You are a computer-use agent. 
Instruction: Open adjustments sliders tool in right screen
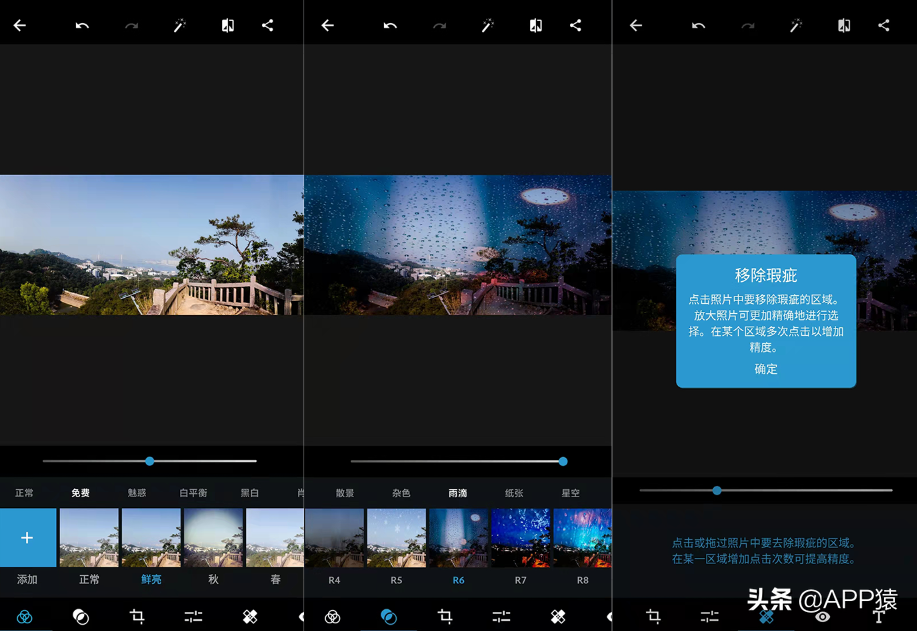click(709, 616)
